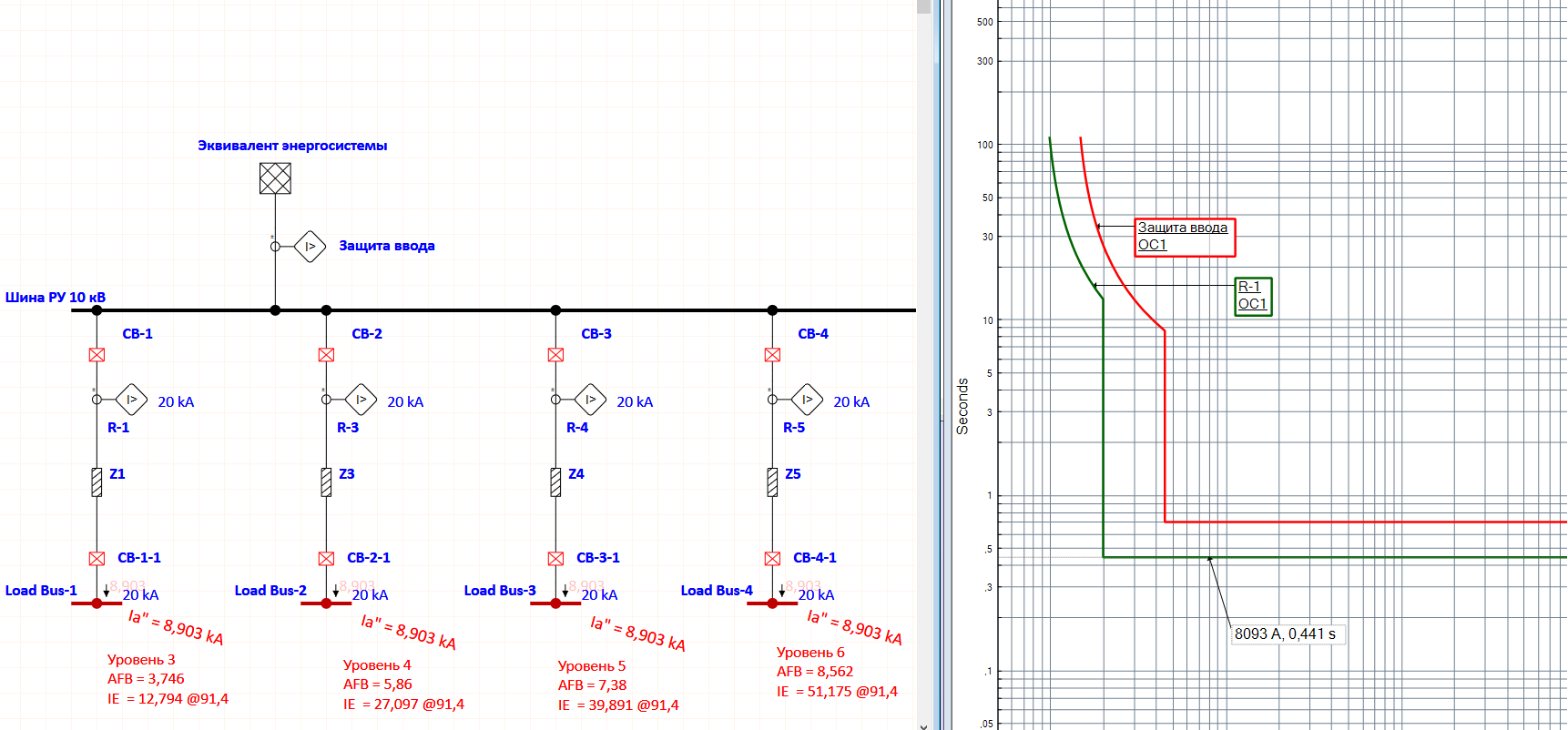
Task: Select the R-4 relay diamond symbol
Action: click(590, 400)
